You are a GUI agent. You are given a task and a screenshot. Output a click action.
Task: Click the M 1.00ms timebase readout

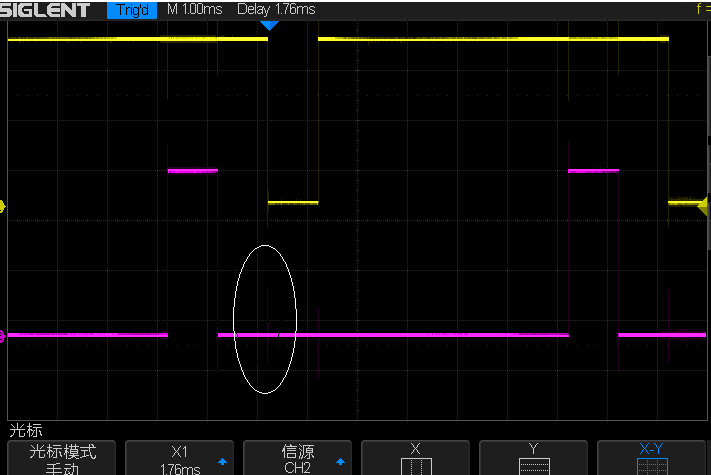click(x=194, y=10)
